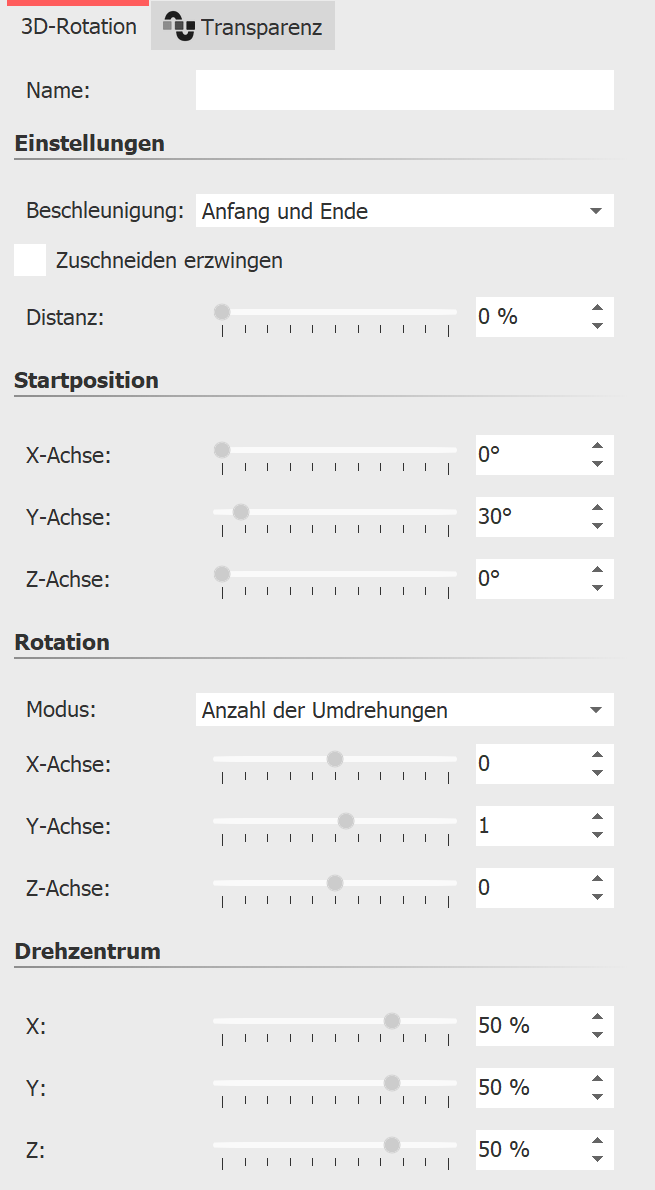Enable Zuschneiden erzwingen

click(x=29, y=260)
